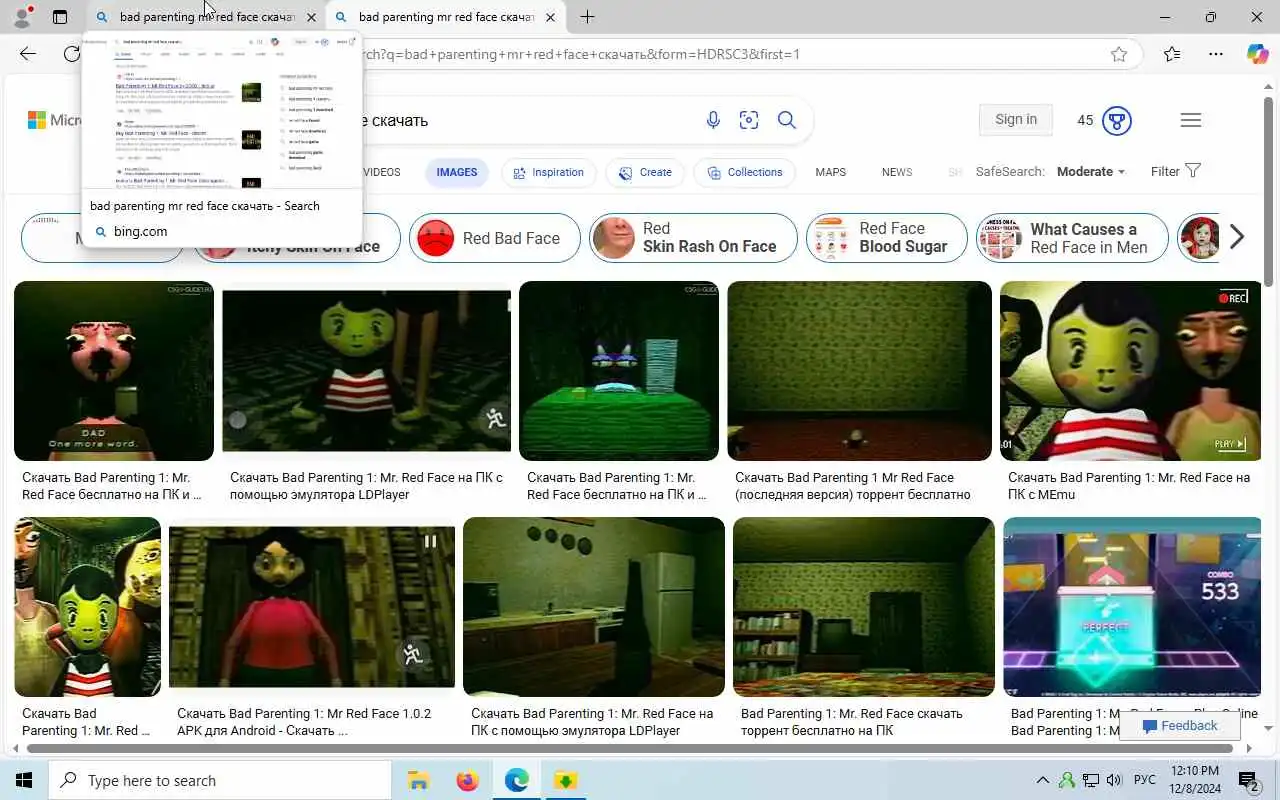Show more suggestion chips arrow
Viewport: 1280px width, 800px height.
[1237, 237]
